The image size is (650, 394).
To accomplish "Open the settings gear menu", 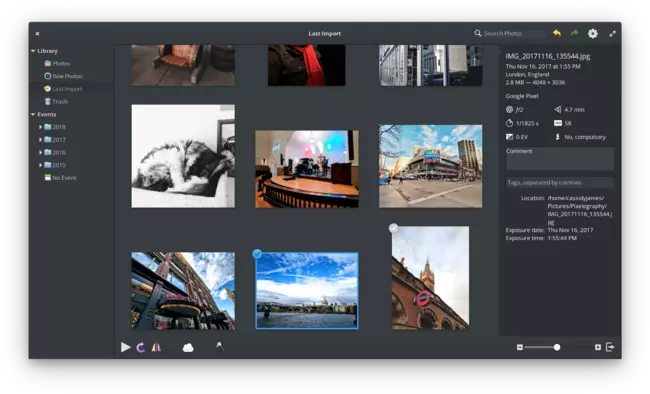I will point(593,34).
